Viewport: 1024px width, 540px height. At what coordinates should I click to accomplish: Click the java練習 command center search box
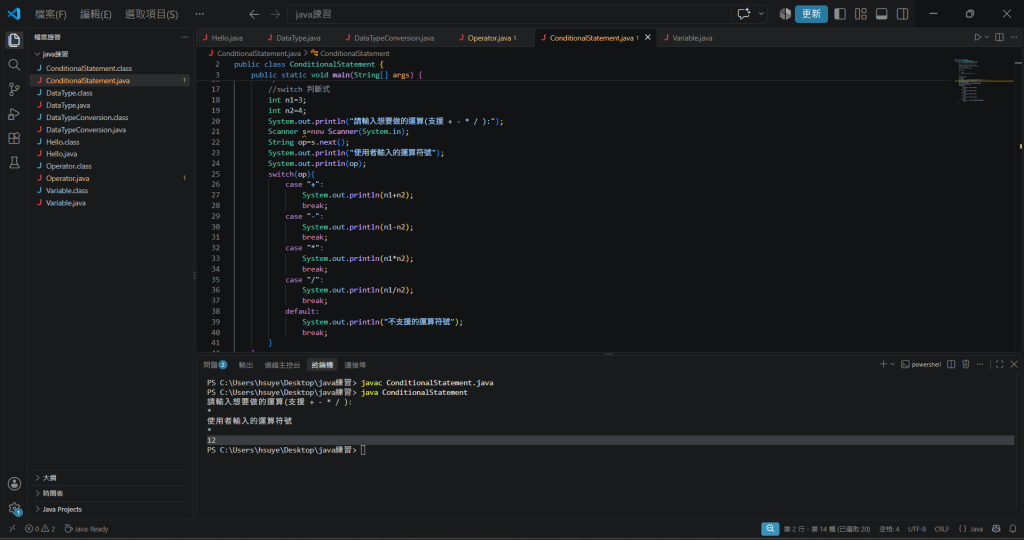pyautogui.click(x=509, y=14)
